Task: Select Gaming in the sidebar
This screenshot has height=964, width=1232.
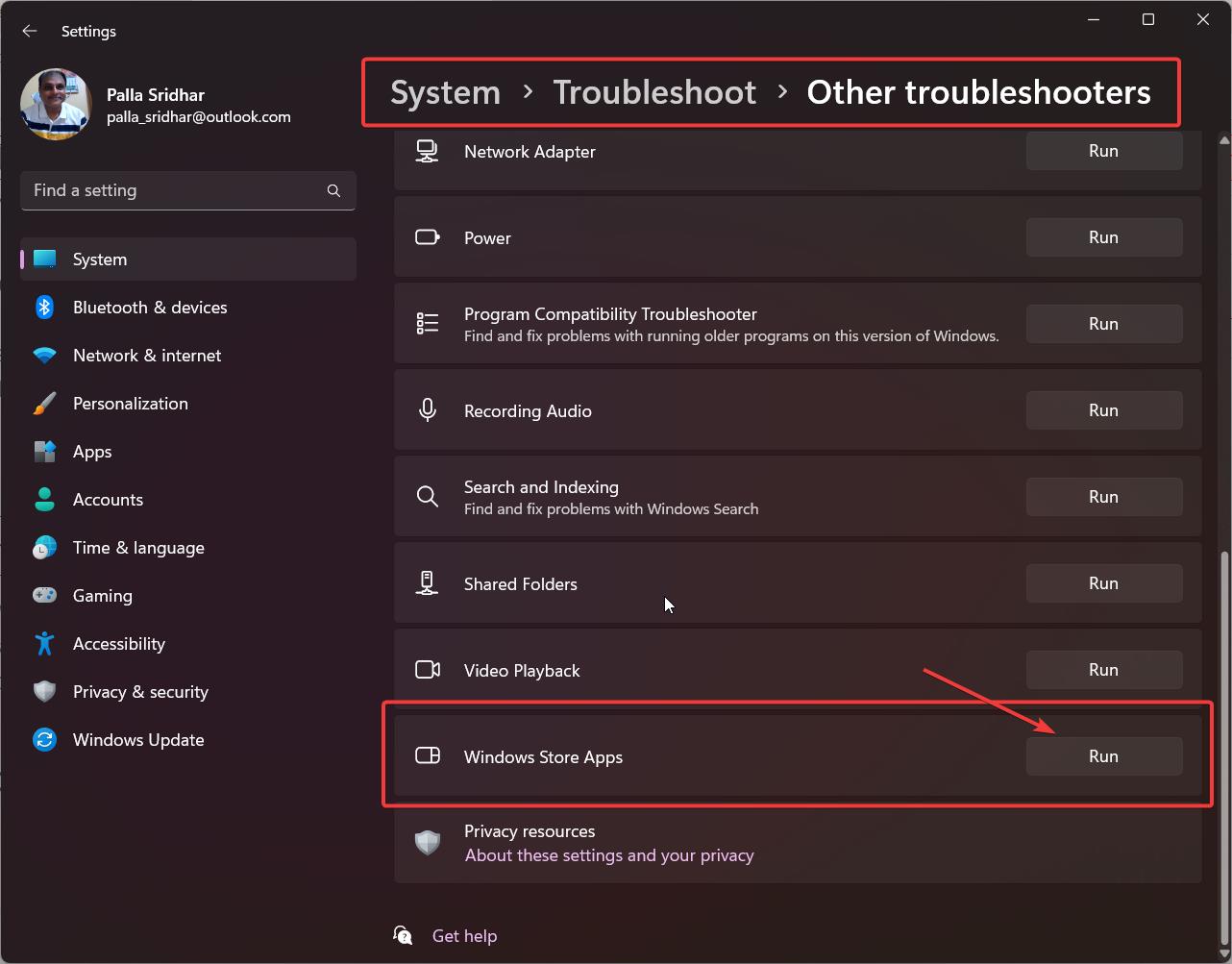Action: pos(188,595)
